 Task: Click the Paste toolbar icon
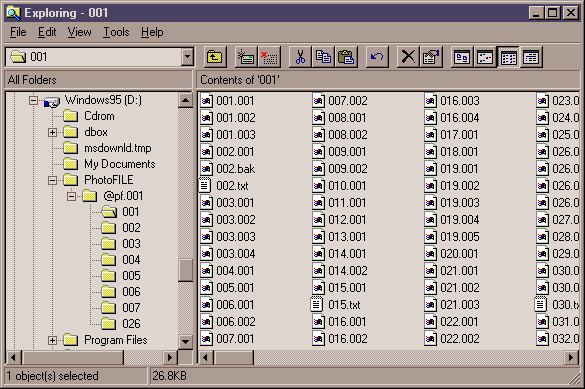346,57
